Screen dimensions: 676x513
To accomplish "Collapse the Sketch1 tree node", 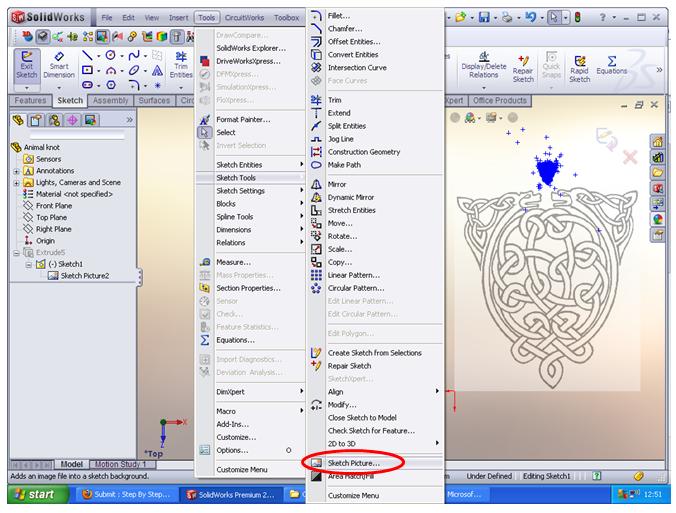I will point(28,264).
